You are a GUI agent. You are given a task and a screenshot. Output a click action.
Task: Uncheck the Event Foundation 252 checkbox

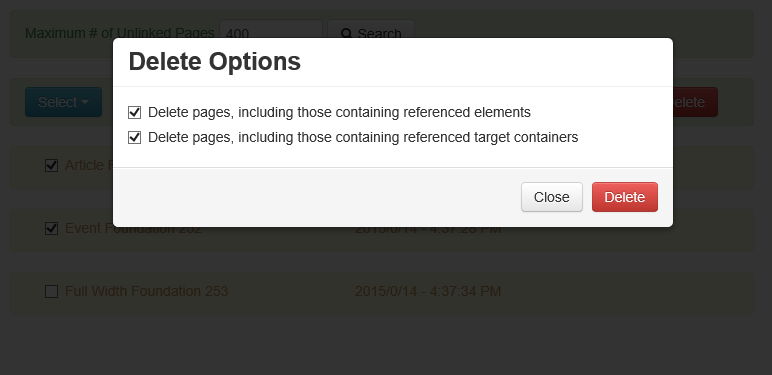pyautogui.click(x=51, y=228)
